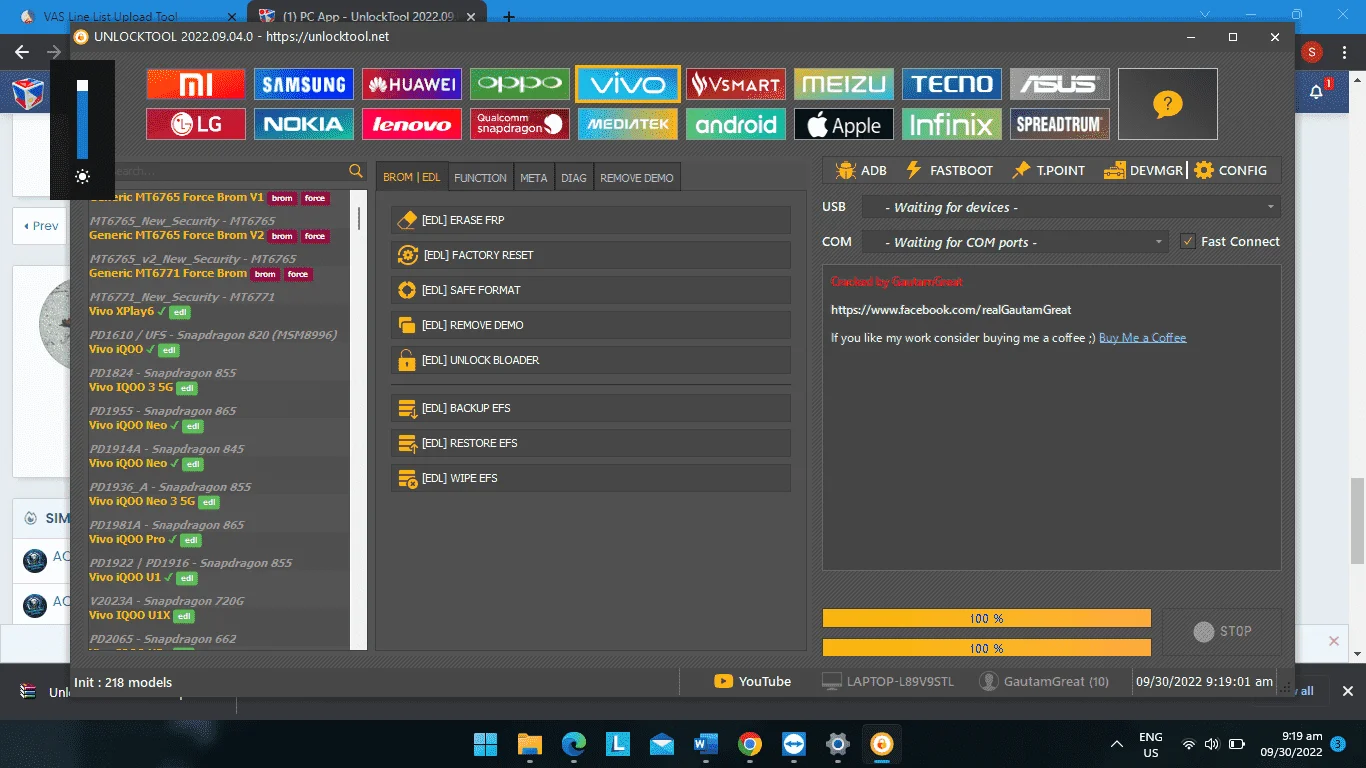
Task: Open Windows Start menu on taskbar
Action: coord(486,744)
